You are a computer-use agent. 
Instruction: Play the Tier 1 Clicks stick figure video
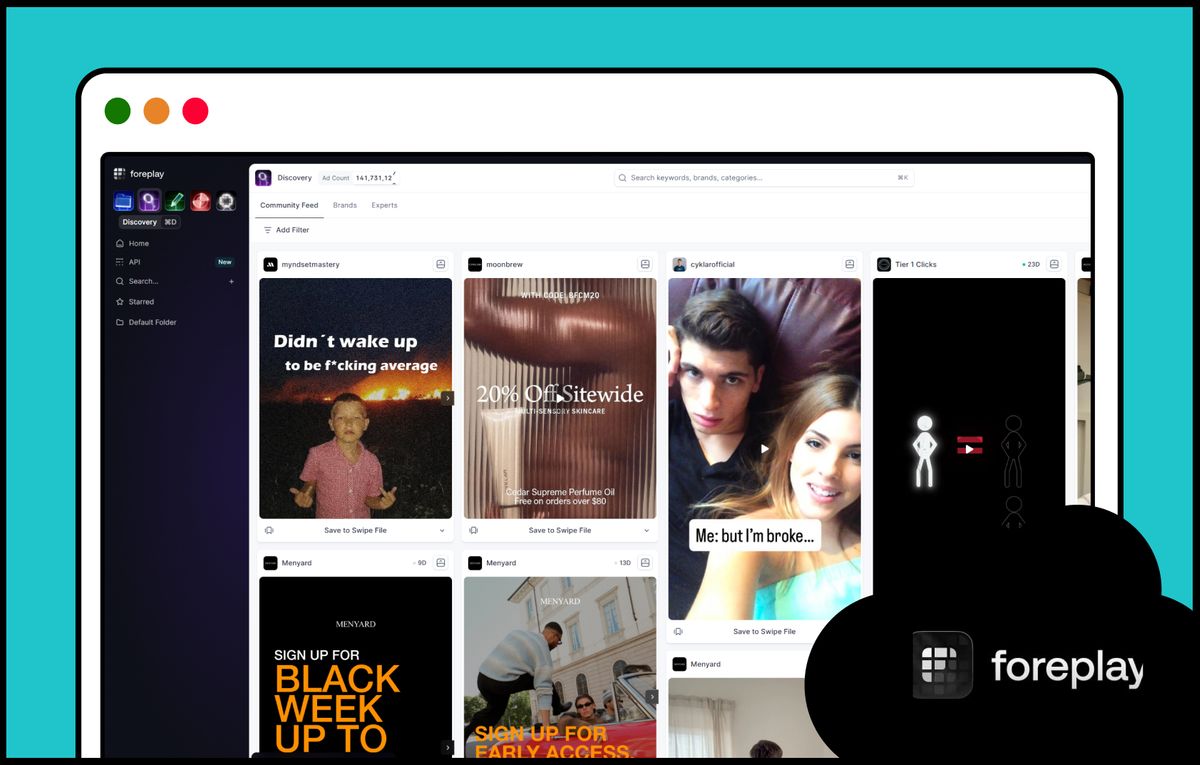click(x=969, y=449)
